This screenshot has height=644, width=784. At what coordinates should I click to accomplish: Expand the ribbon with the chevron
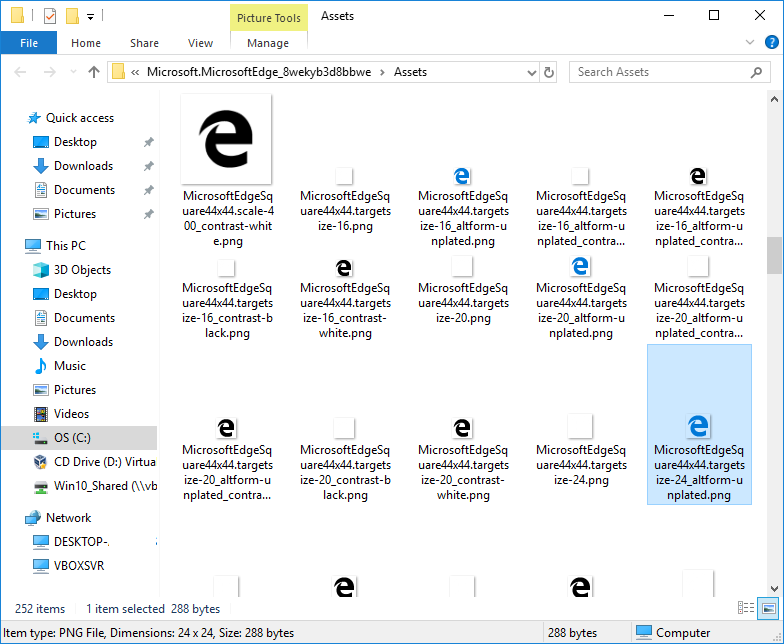click(x=750, y=42)
